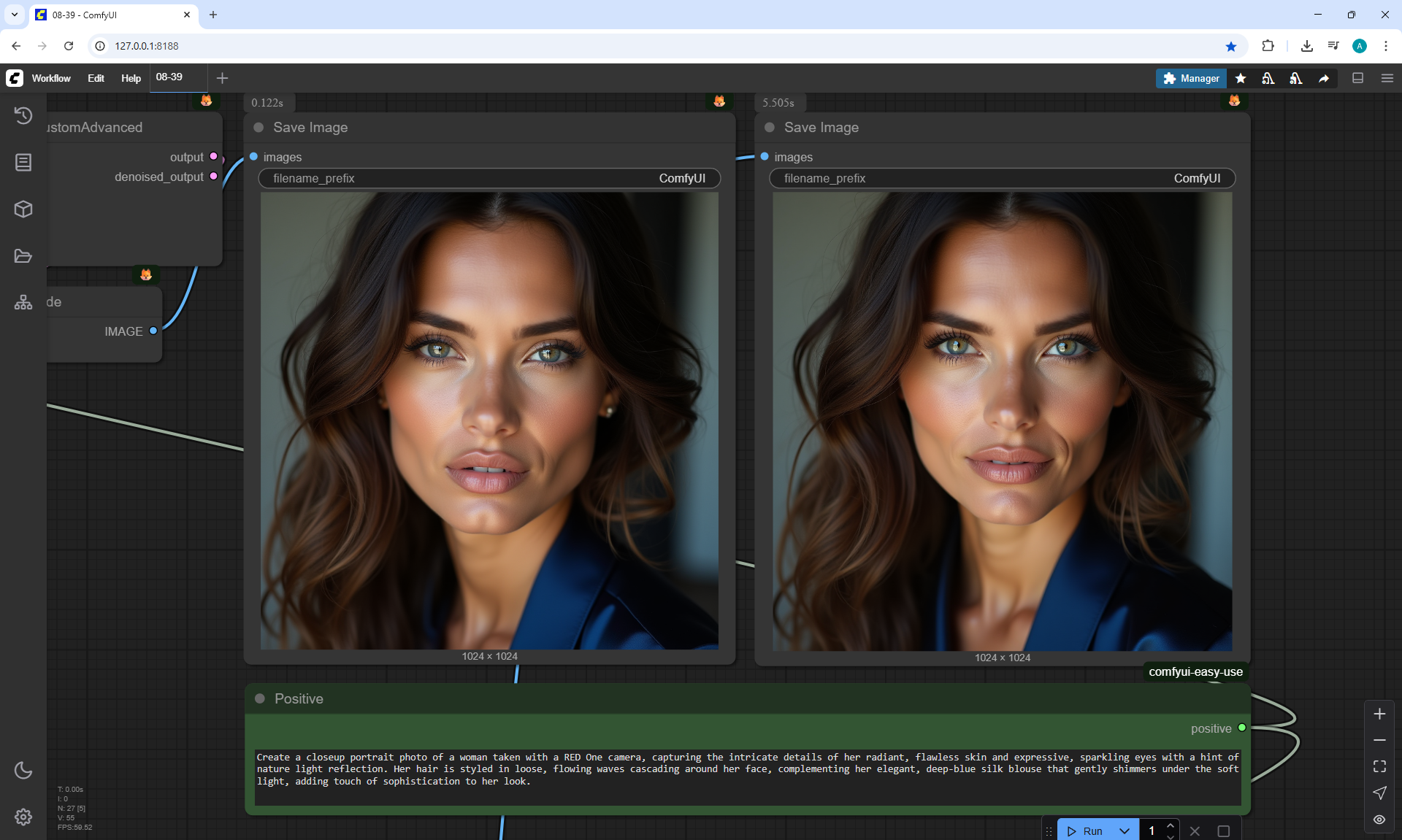Viewport: 1402px width, 840px height.
Task: Collapse the Positive node with its dot
Action: click(x=260, y=698)
